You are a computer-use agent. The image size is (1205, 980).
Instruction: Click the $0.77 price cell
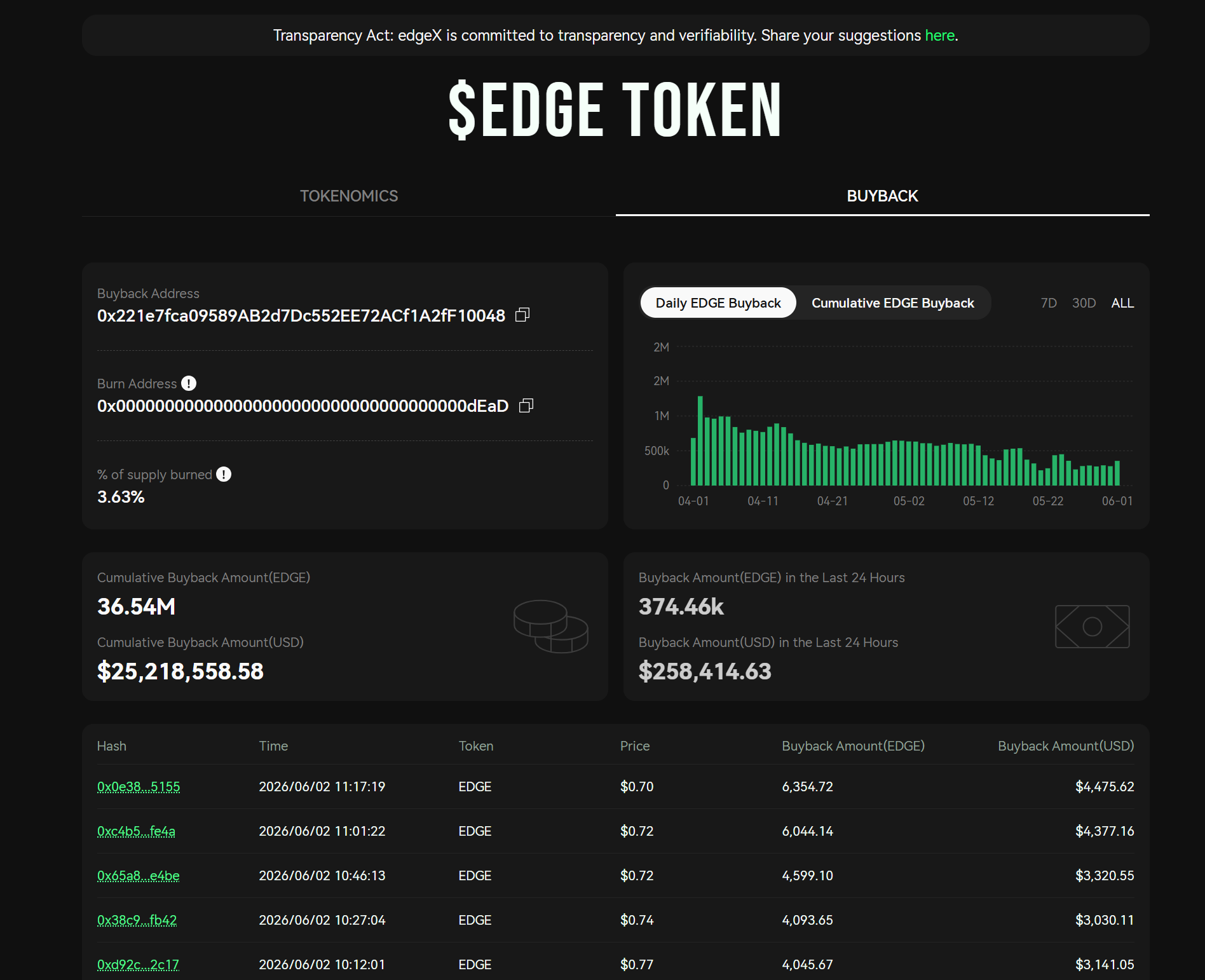click(x=637, y=965)
